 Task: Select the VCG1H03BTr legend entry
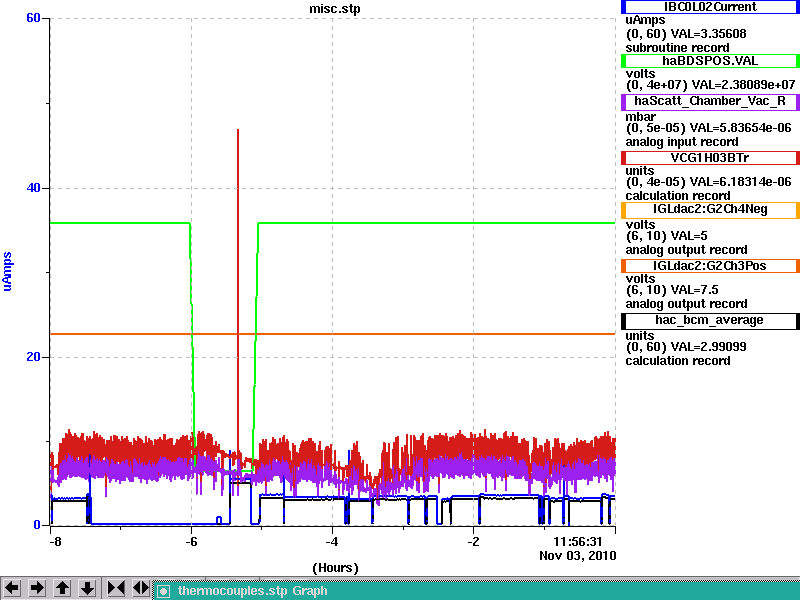click(710, 158)
